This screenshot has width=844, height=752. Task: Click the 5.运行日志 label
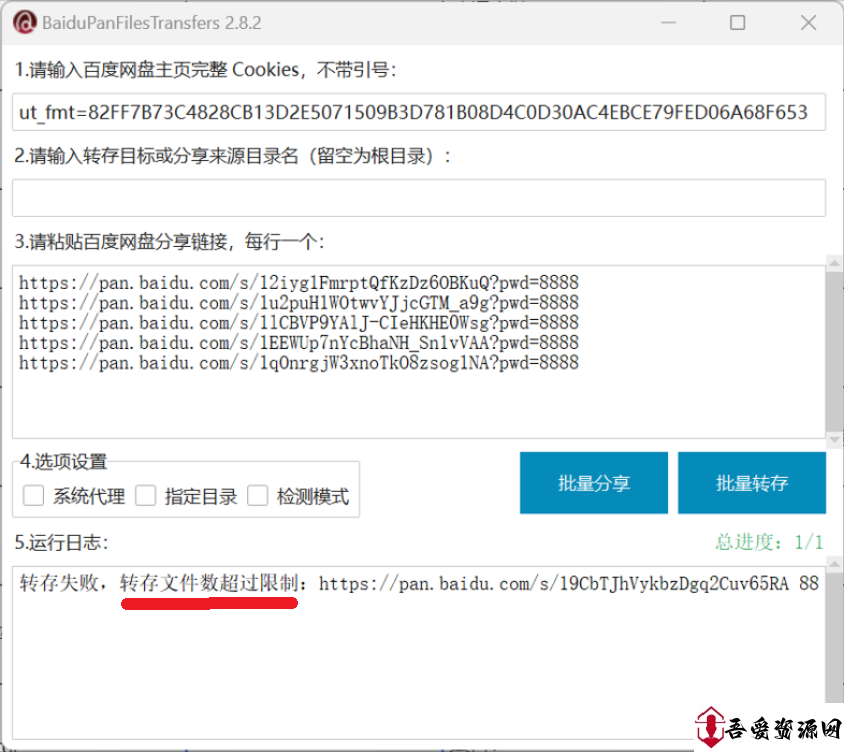[x=61, y=542]
